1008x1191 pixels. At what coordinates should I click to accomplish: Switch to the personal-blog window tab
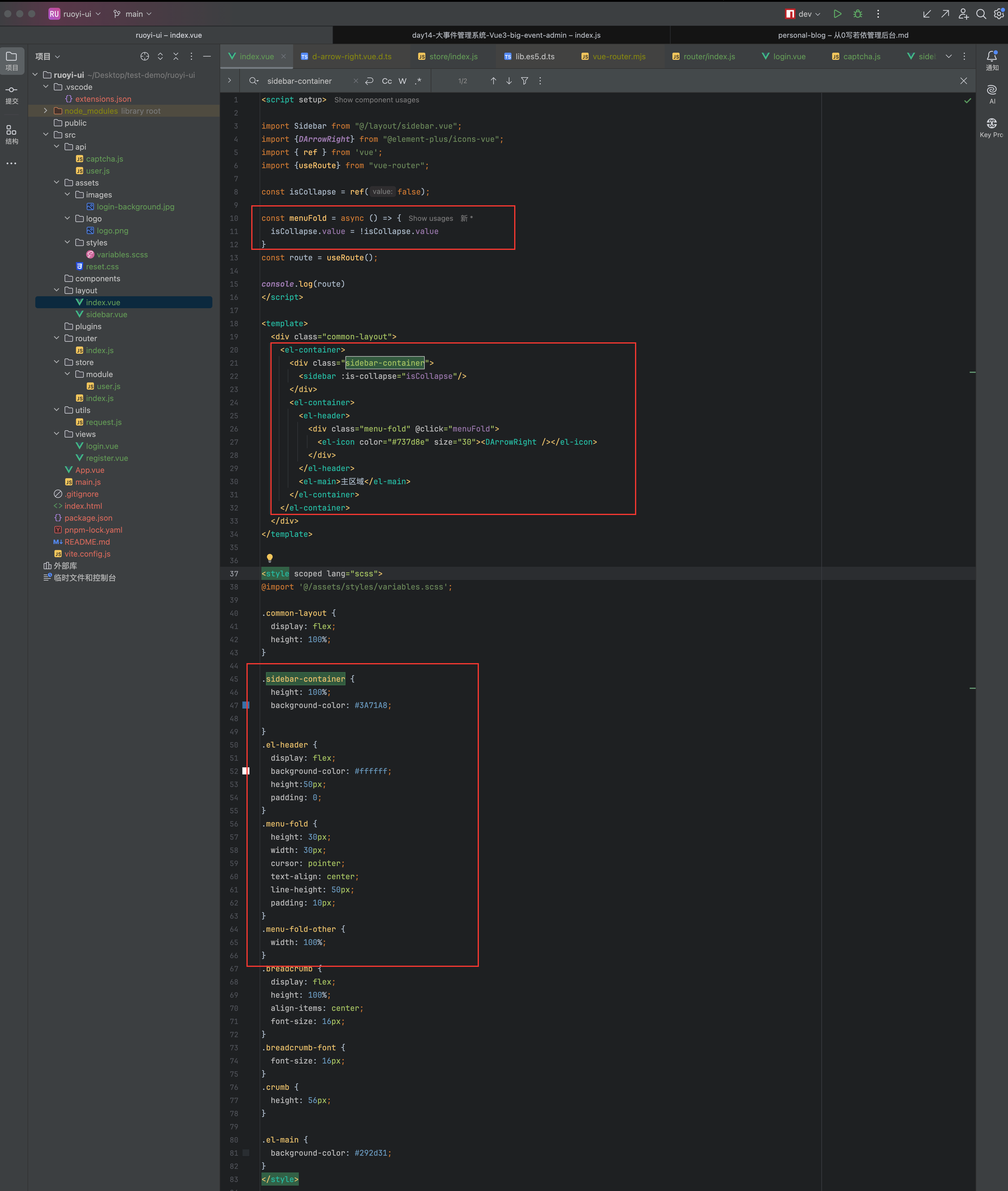843,35
